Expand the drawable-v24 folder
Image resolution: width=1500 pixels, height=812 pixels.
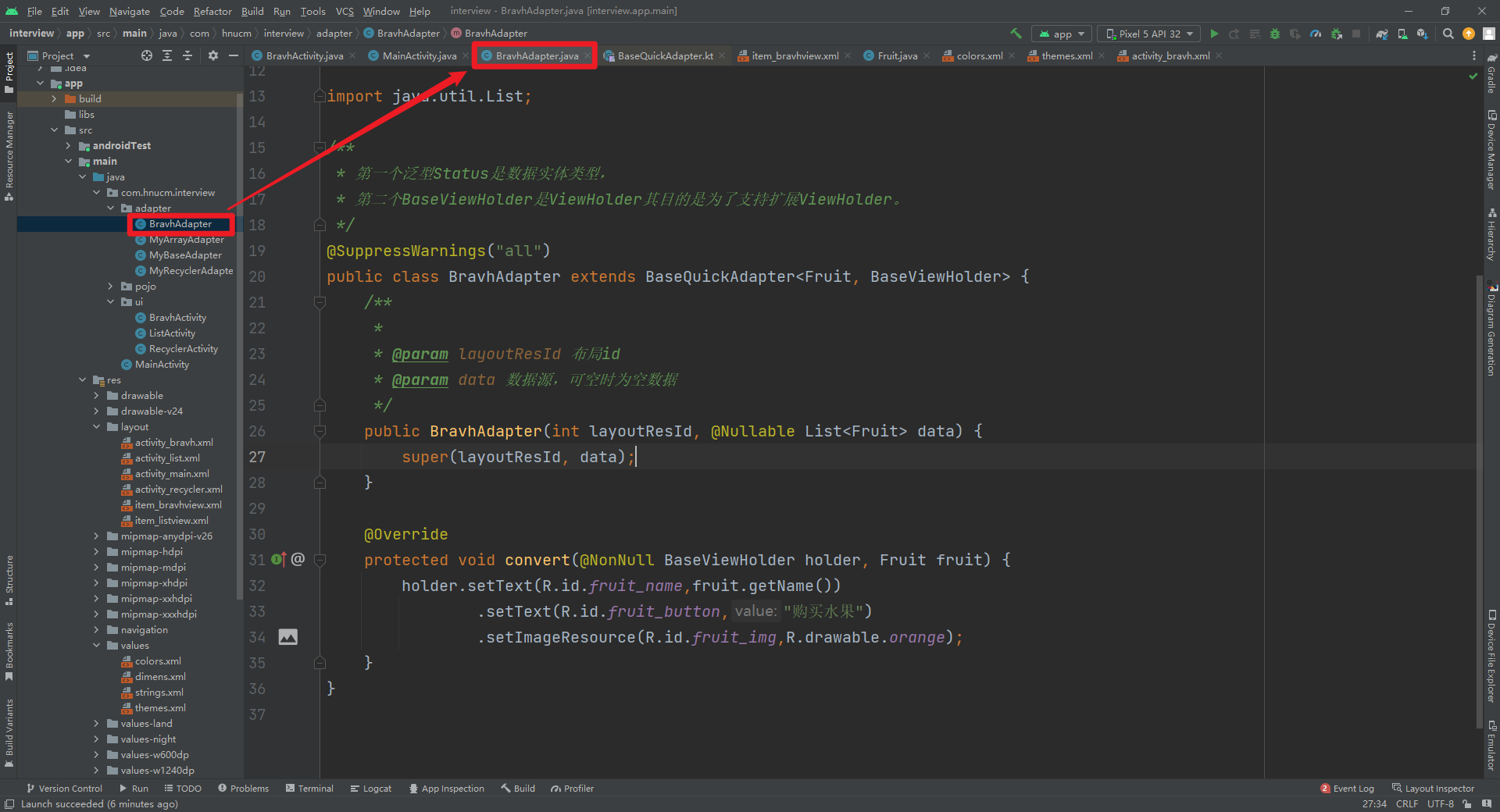(96, 411)
